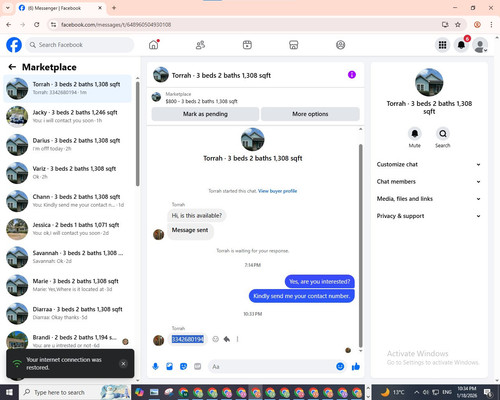The width and height of the screenshot is (500, 400).
Task: Click the conversation scrollbar
Action: point(360,245)
